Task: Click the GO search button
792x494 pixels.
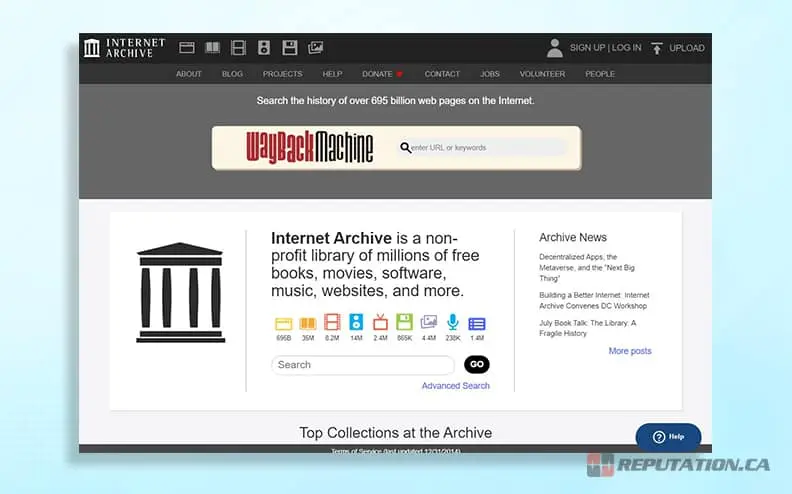Action: (x=477, y=364)
